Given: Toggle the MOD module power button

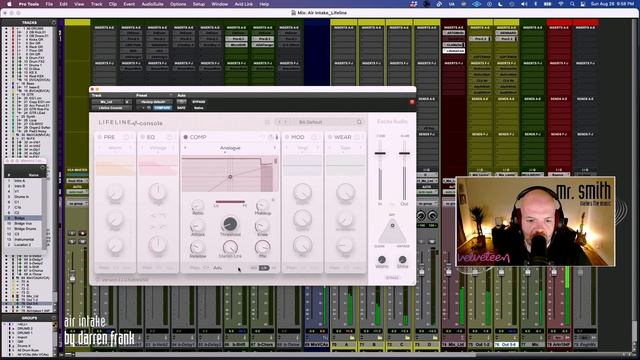Looking at the screenshot, I should (x=287, y=137).
